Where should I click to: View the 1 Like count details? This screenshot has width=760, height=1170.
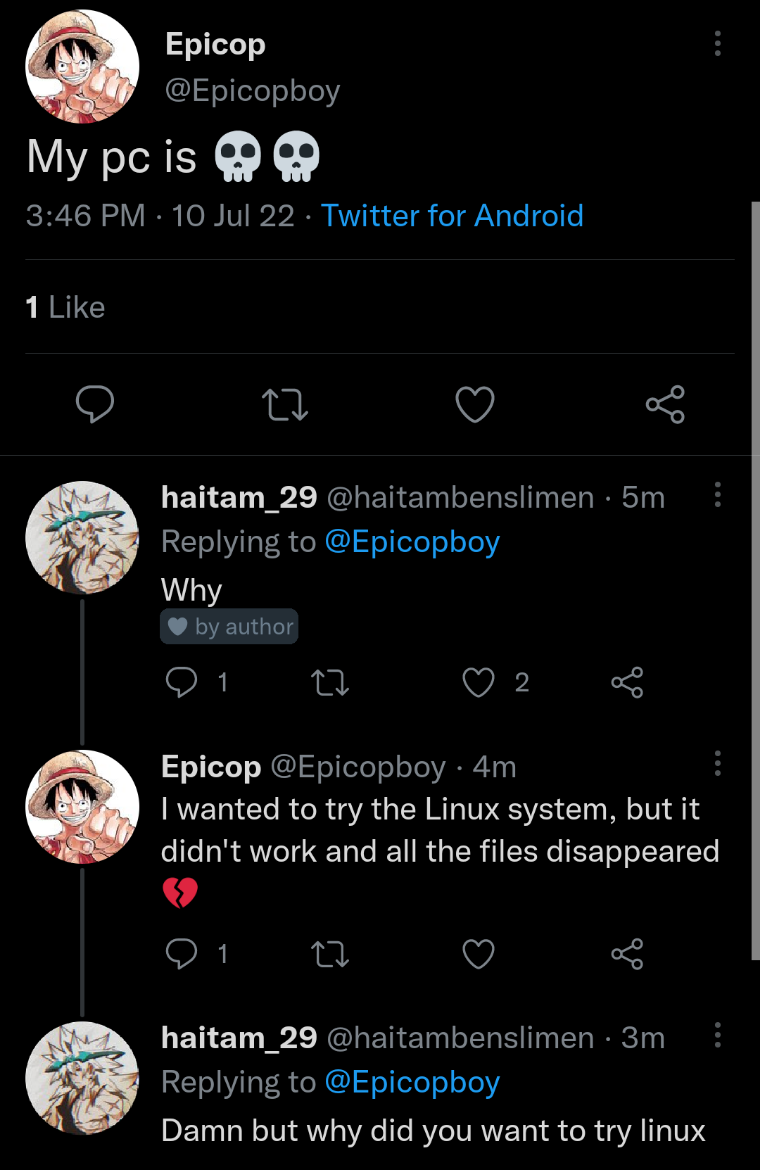(x=64, y=307)
